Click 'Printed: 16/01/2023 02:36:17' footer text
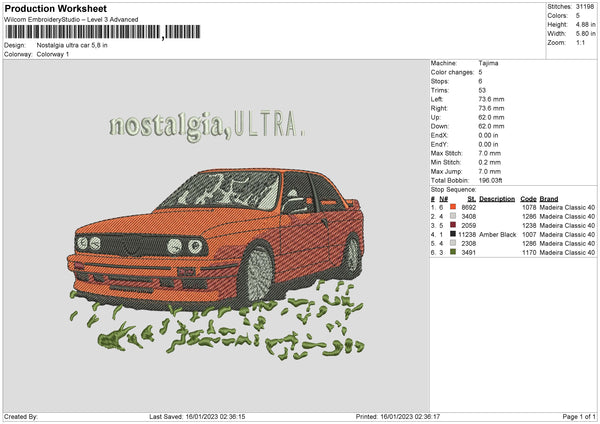600x424 pixels. (398, 417)
